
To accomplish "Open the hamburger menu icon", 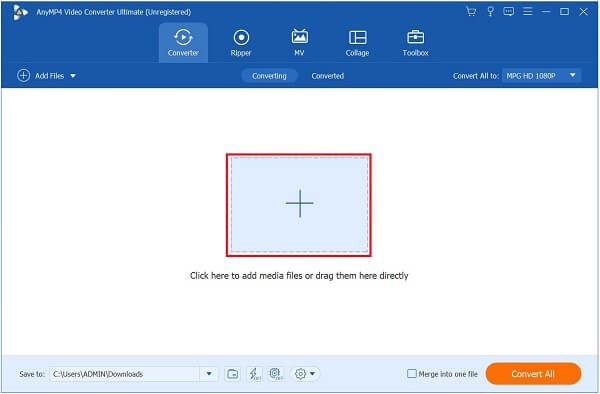I will 528,11.
